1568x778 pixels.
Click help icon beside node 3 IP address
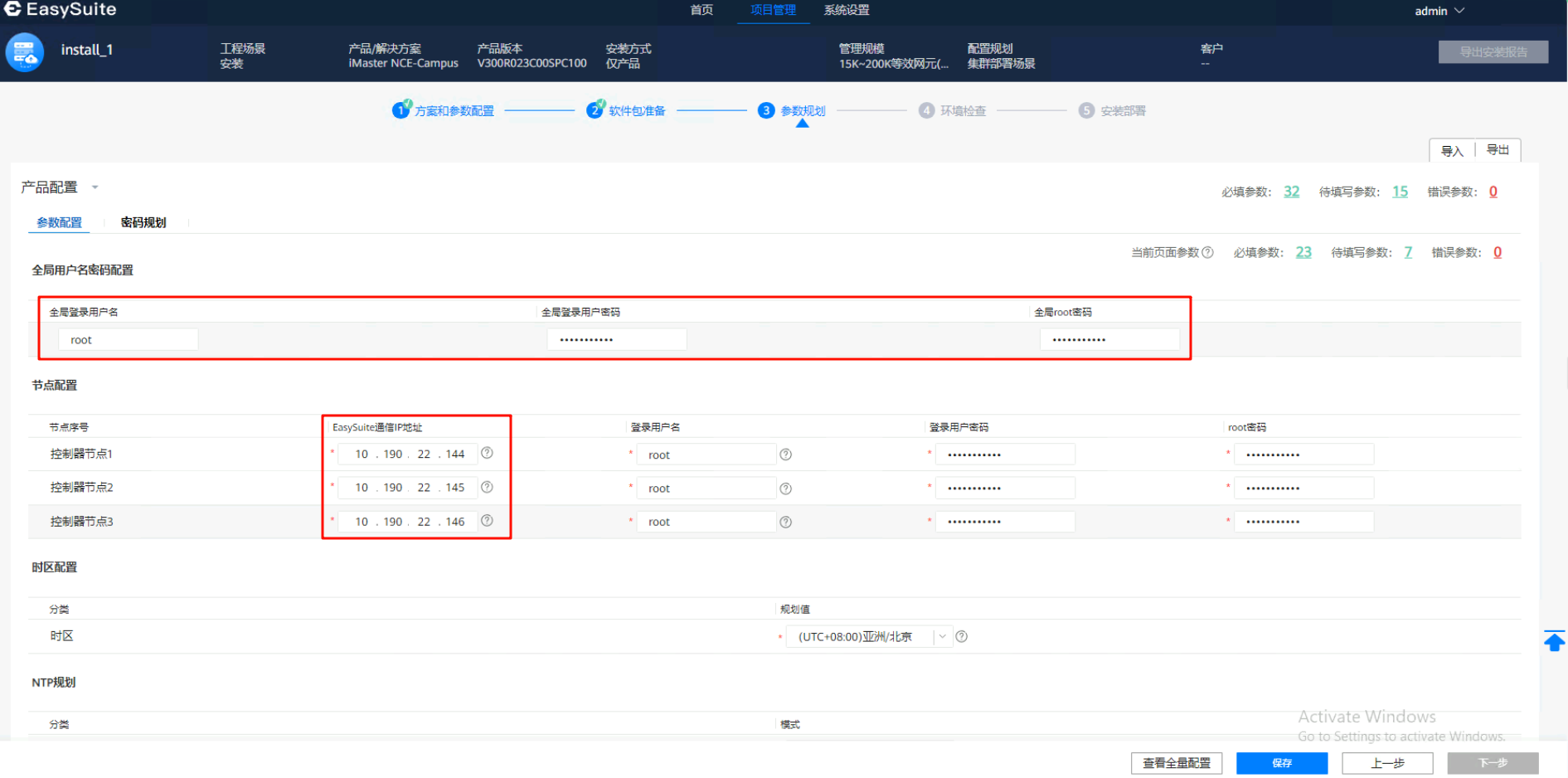point(488,521)
